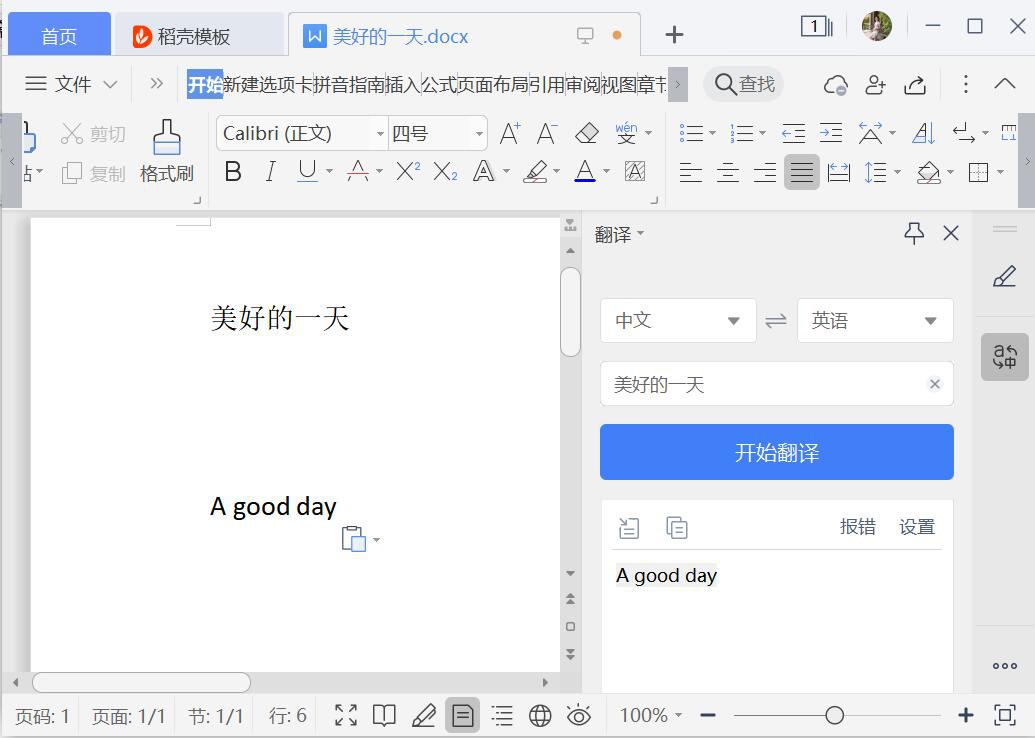Click the Cut (剪切) scissors icon
The height and width of the screenshot is (738, 1035).
tap(71, 133)
